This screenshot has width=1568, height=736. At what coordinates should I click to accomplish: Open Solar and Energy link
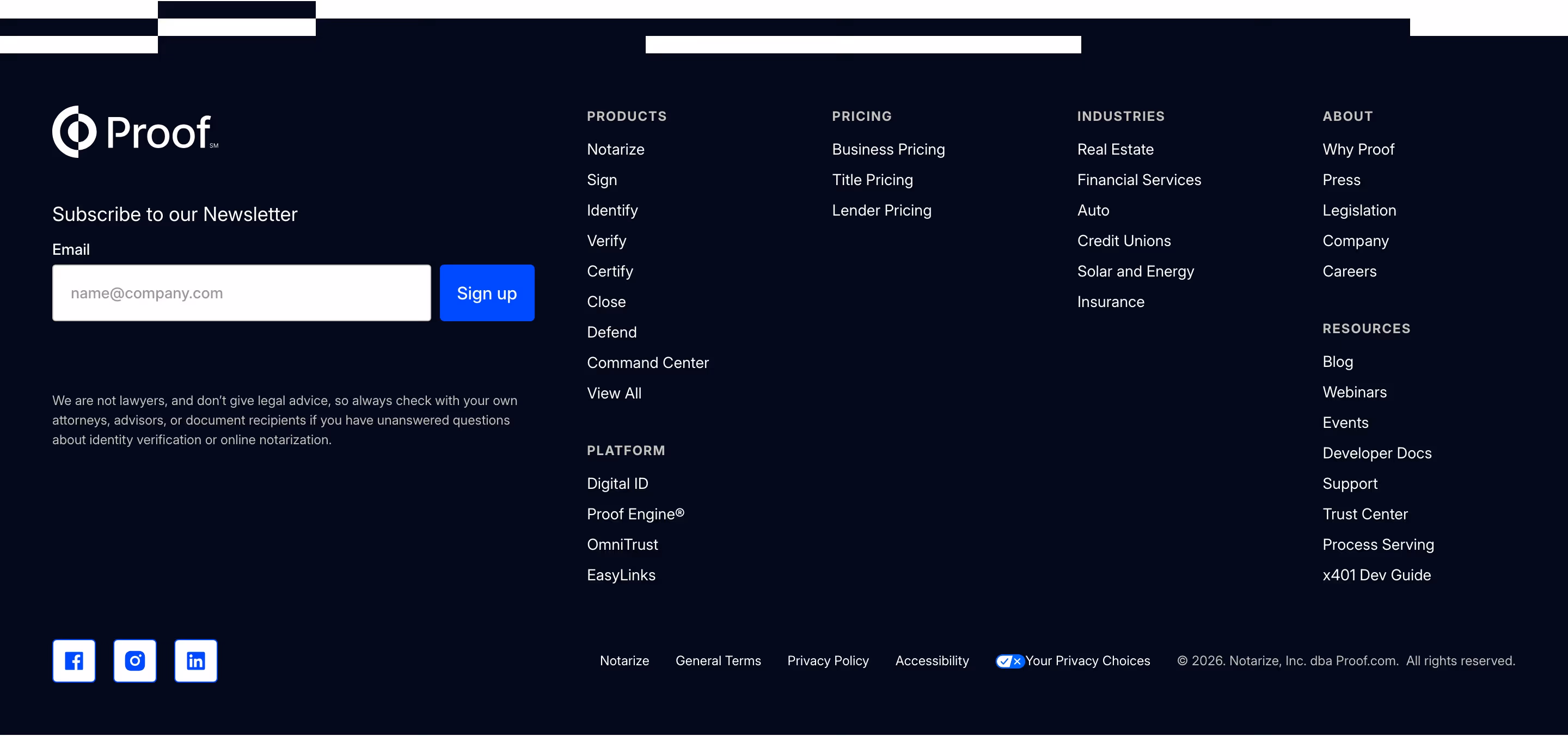[x=1135, y=271]
